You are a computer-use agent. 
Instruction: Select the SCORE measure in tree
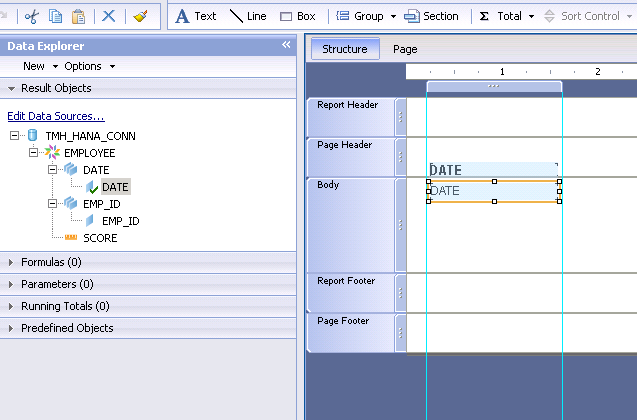point(99,238)
